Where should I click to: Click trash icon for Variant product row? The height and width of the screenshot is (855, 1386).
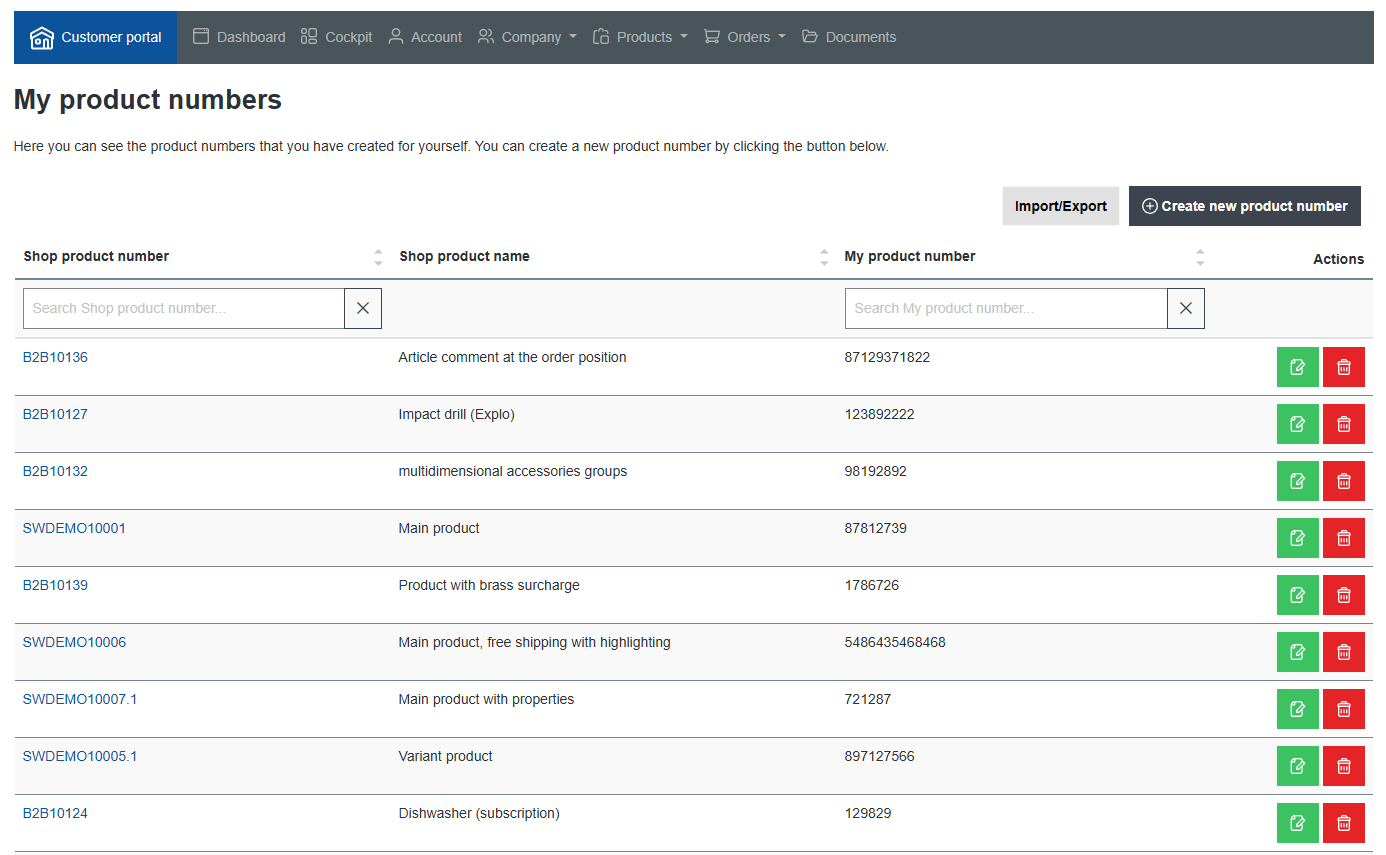click(x=1343, y=766)
